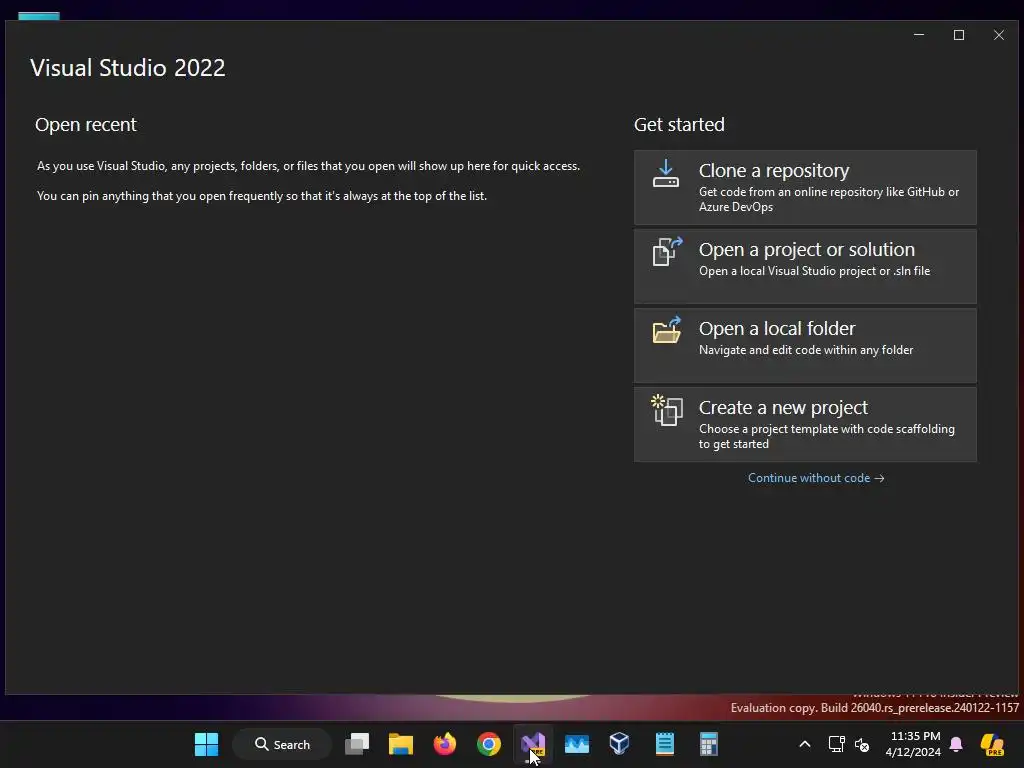
Task: Click the Clone a repository download icon
Action: [x=665, y=173]
